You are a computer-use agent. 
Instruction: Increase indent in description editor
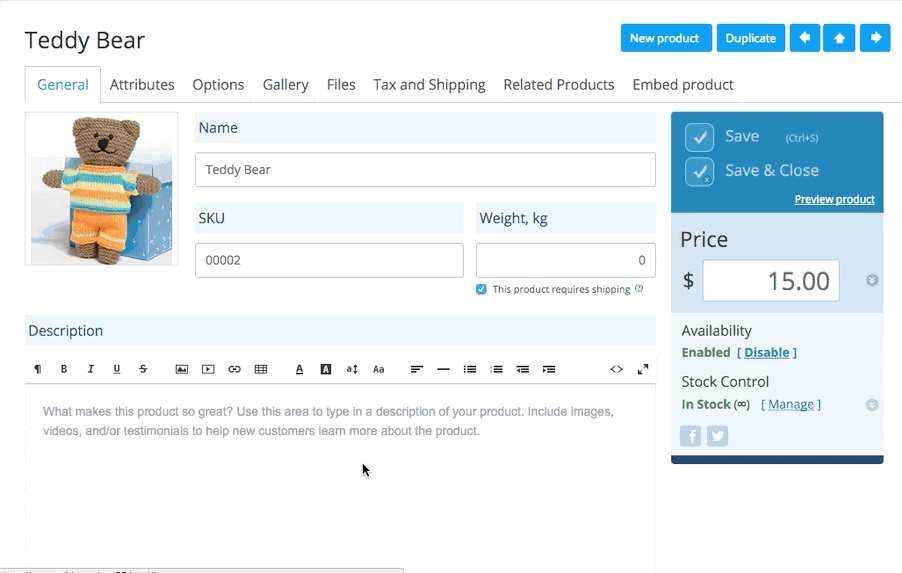[549, 369]
